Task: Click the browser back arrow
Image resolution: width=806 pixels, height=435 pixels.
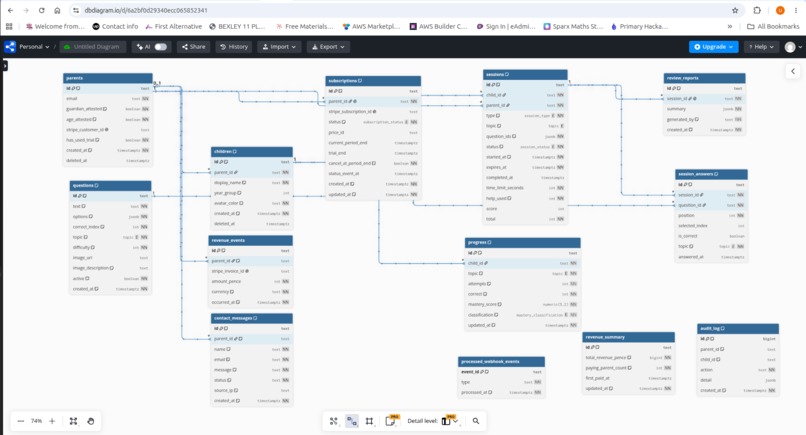Action: (10, 10)
